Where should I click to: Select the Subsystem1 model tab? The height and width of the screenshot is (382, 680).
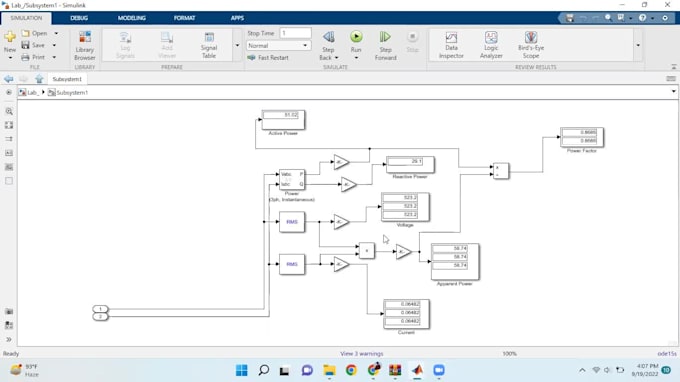[x=67, y=79]
